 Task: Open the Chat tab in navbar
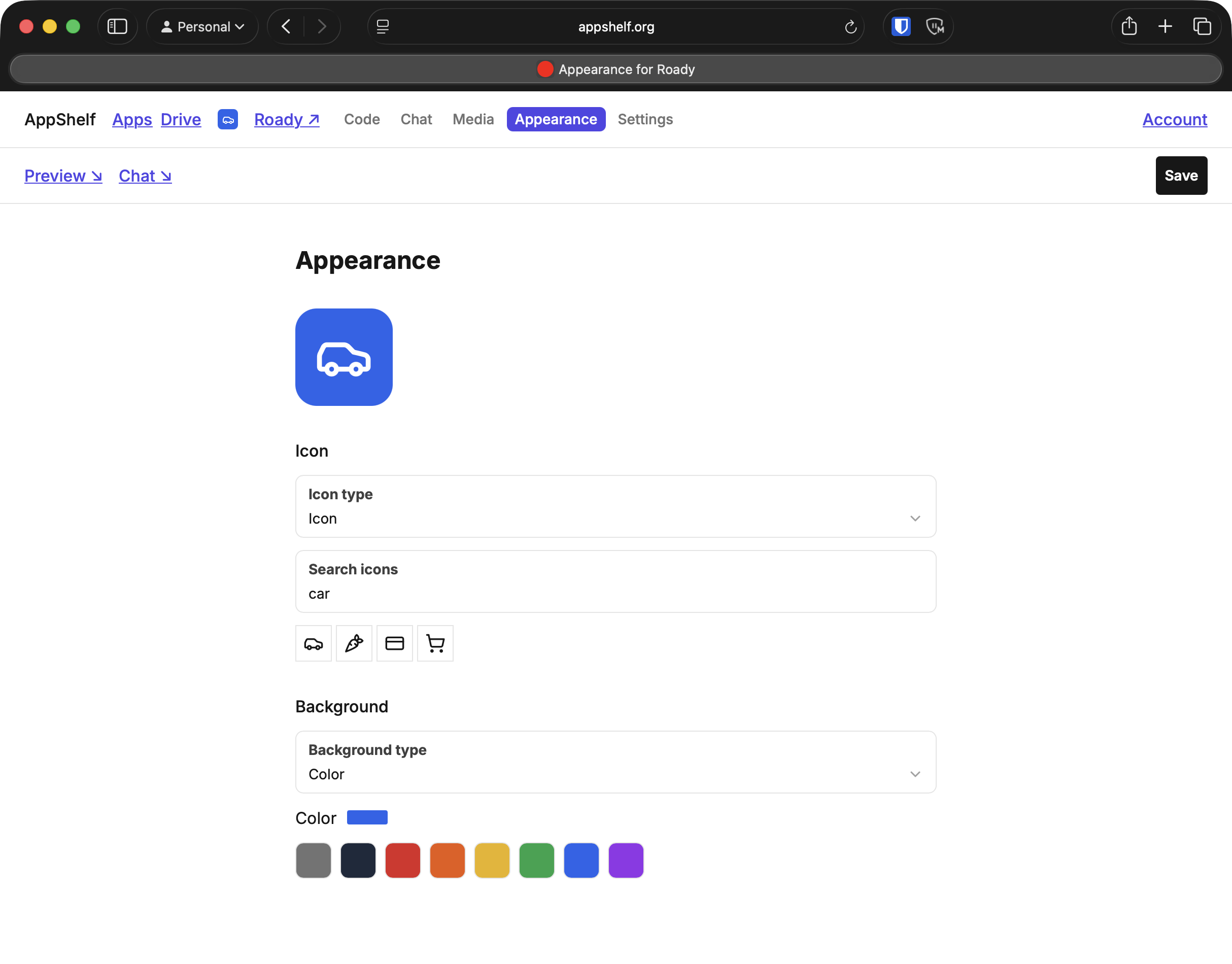click(x=416, y=119)
